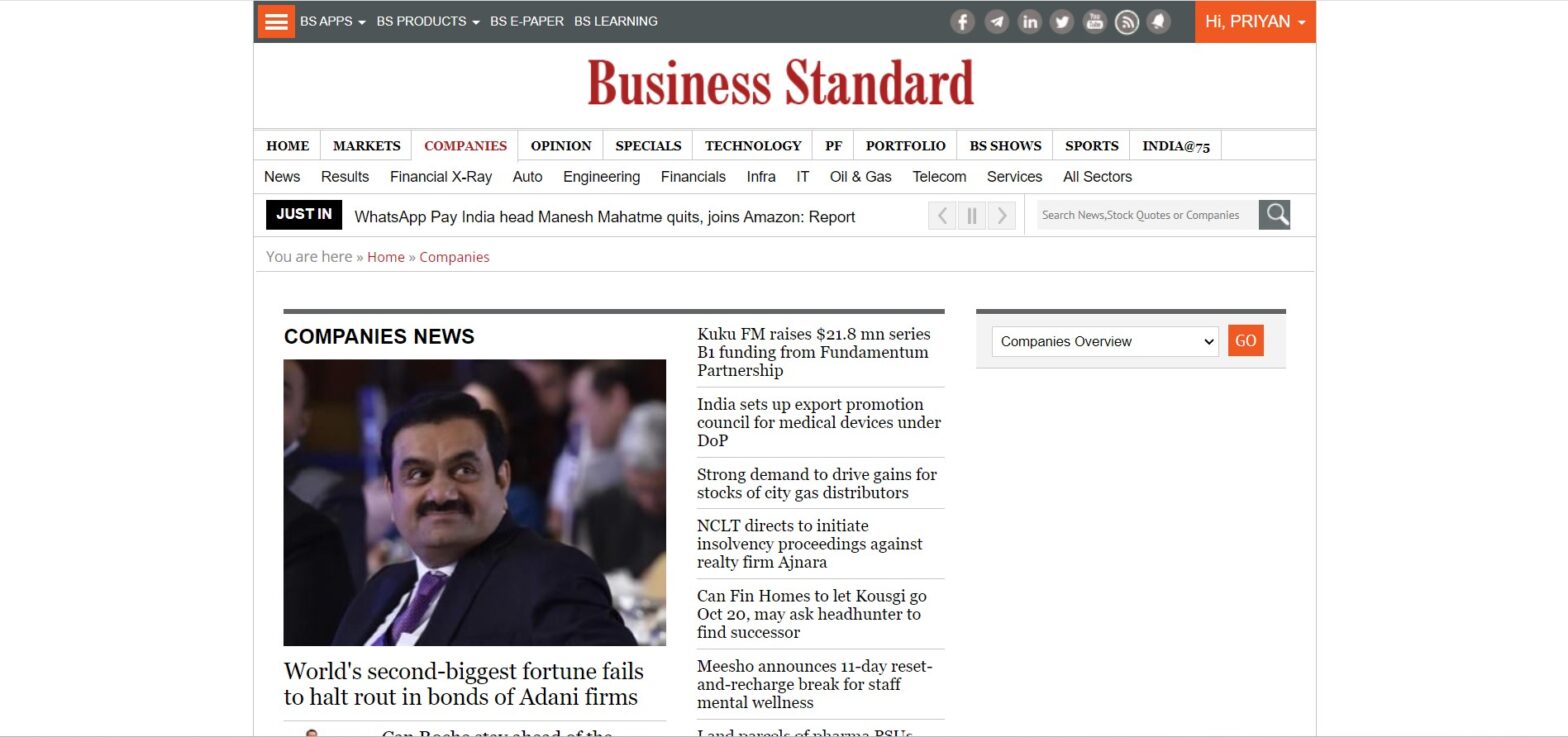The width and height of the screenshot is (1568, 737).
Task: Click the Home breadcrumb link
Action: [386, 257]
